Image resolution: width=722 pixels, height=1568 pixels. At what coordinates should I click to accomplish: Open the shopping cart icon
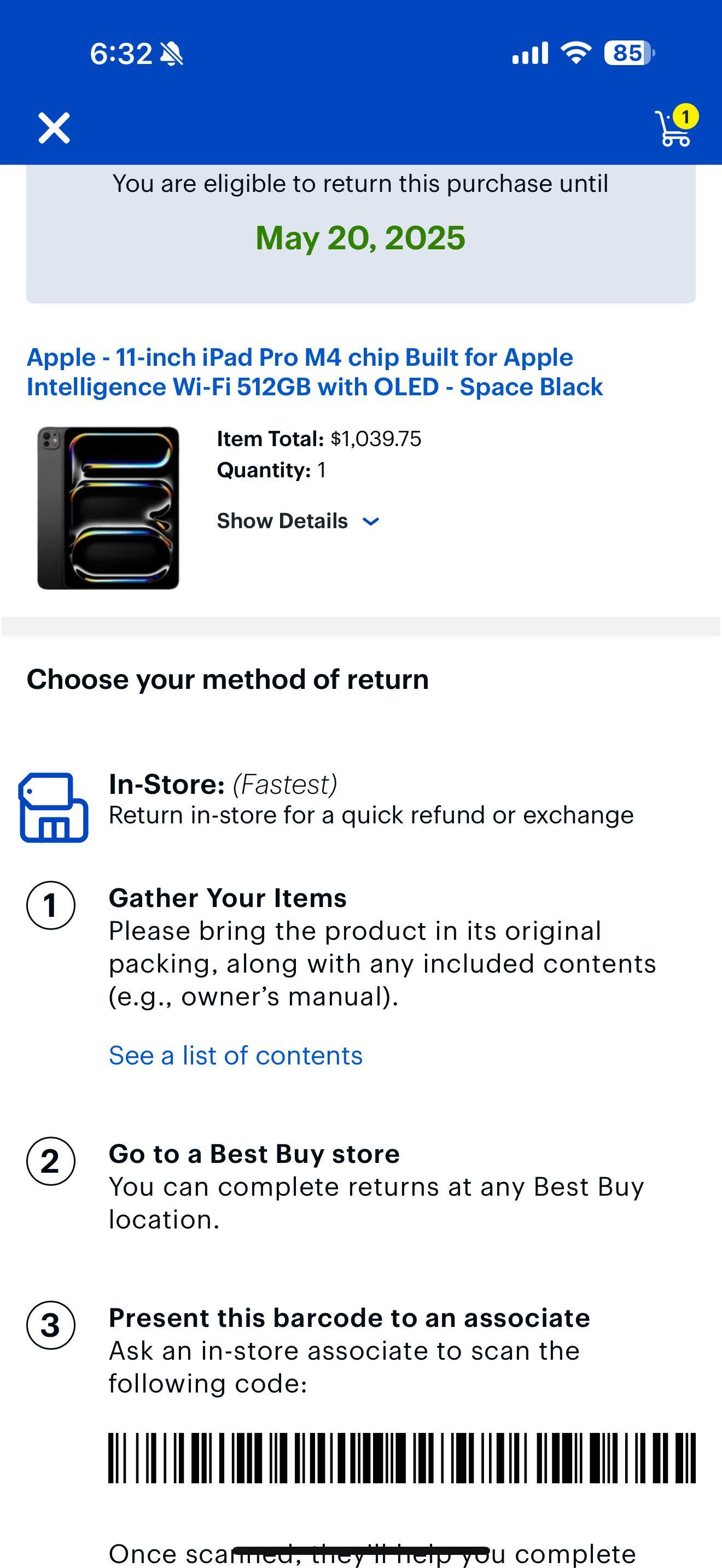point(673,130)
